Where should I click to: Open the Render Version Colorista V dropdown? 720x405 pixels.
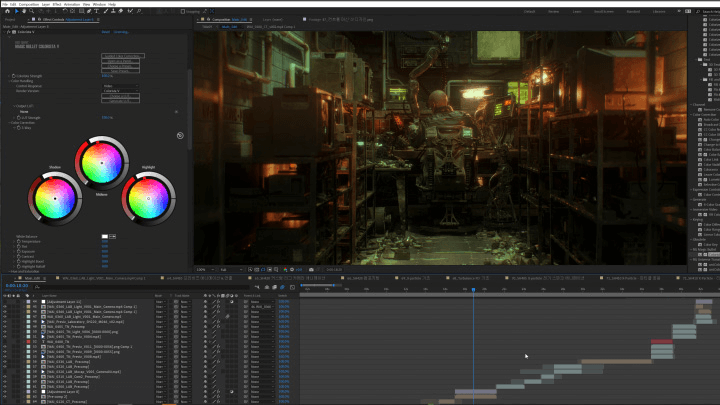pos(120,91)
